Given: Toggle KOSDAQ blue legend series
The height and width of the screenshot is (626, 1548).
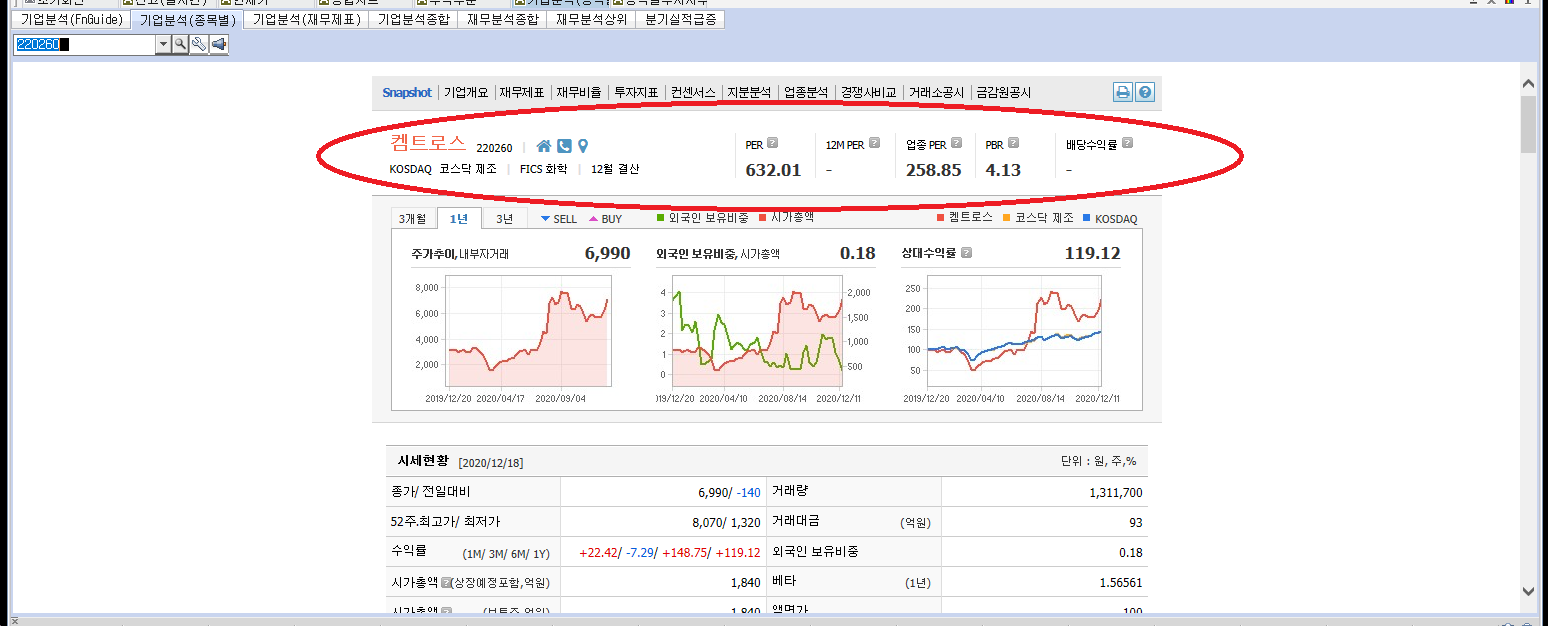Looking at the screenshot, I should (1110, 218).
